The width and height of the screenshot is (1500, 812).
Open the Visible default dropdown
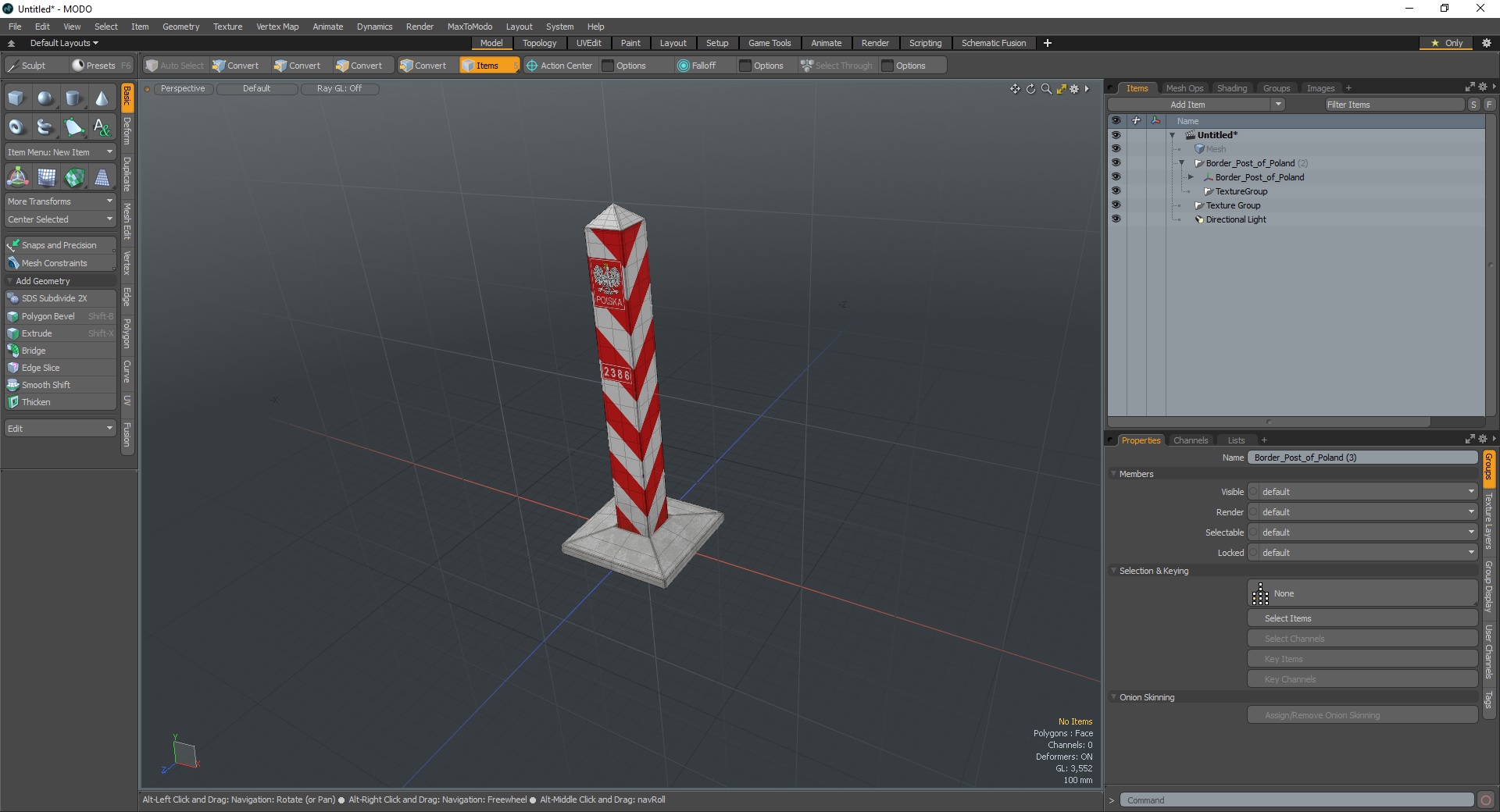[1362, 492]
